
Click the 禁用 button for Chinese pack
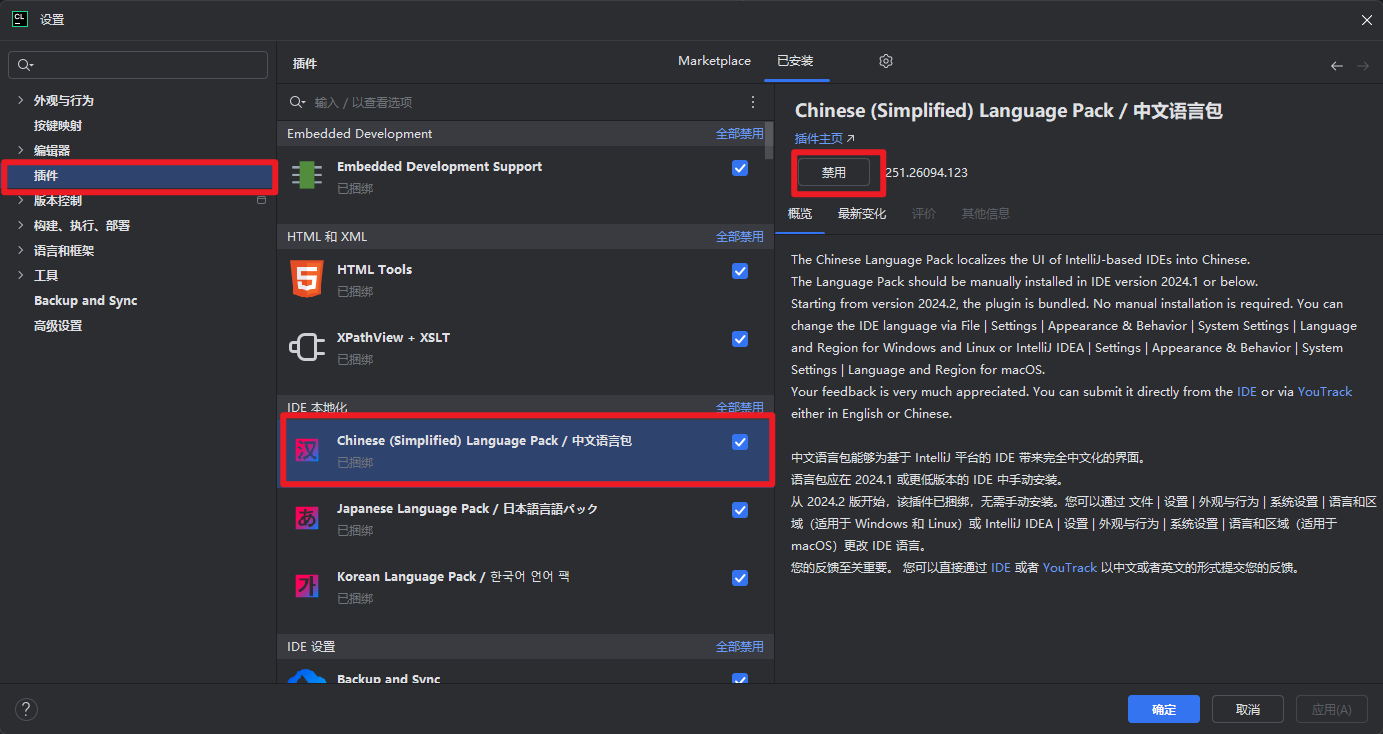coord(833,172)
